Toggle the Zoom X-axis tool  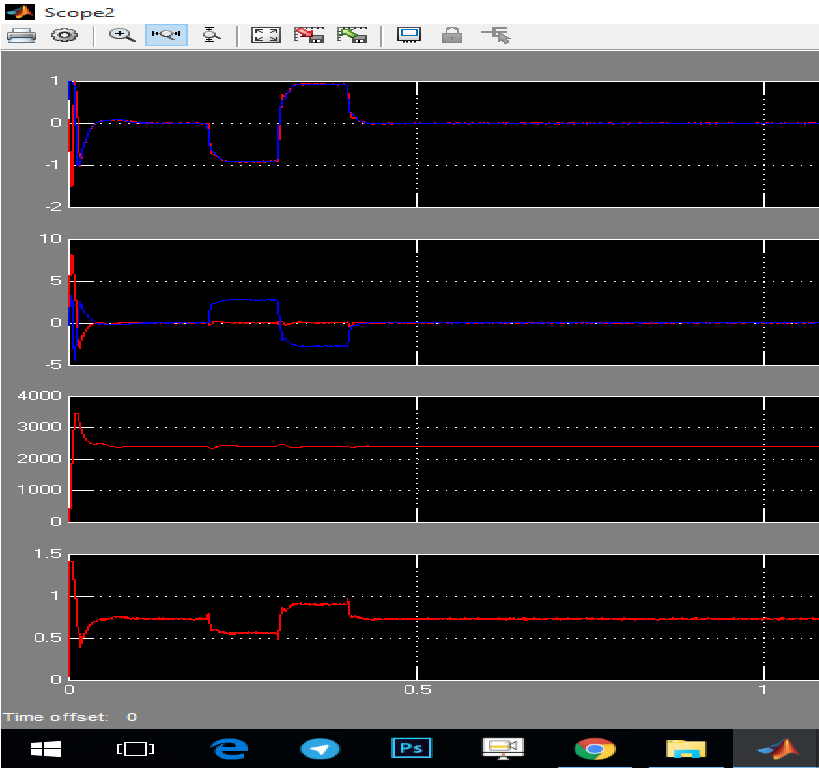165,35
